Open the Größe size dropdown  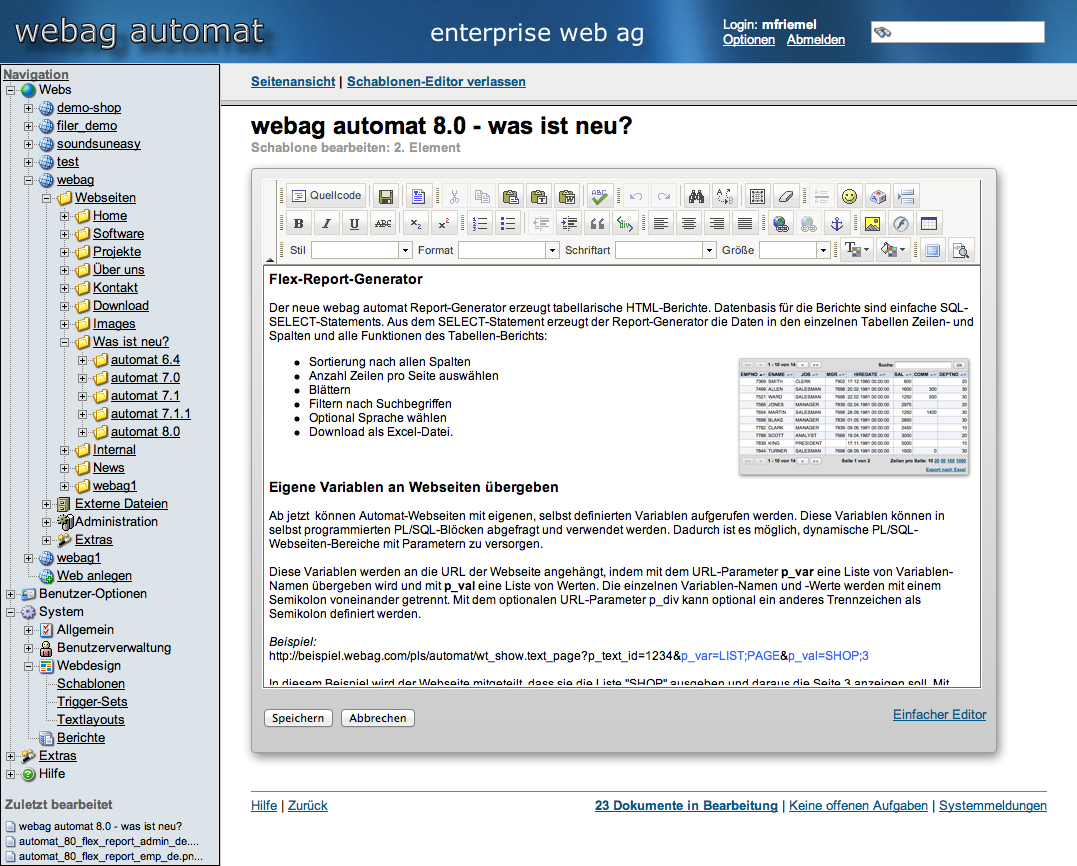click(x=795, y=250)
